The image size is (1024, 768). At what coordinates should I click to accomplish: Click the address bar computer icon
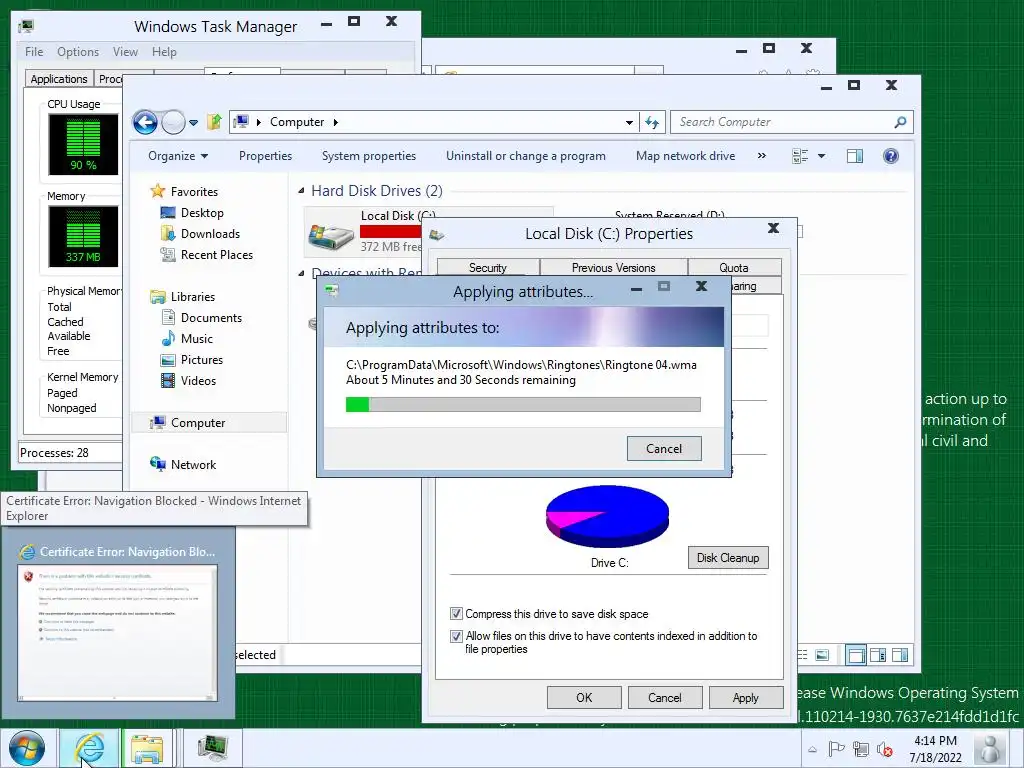(x=242, y=121)
